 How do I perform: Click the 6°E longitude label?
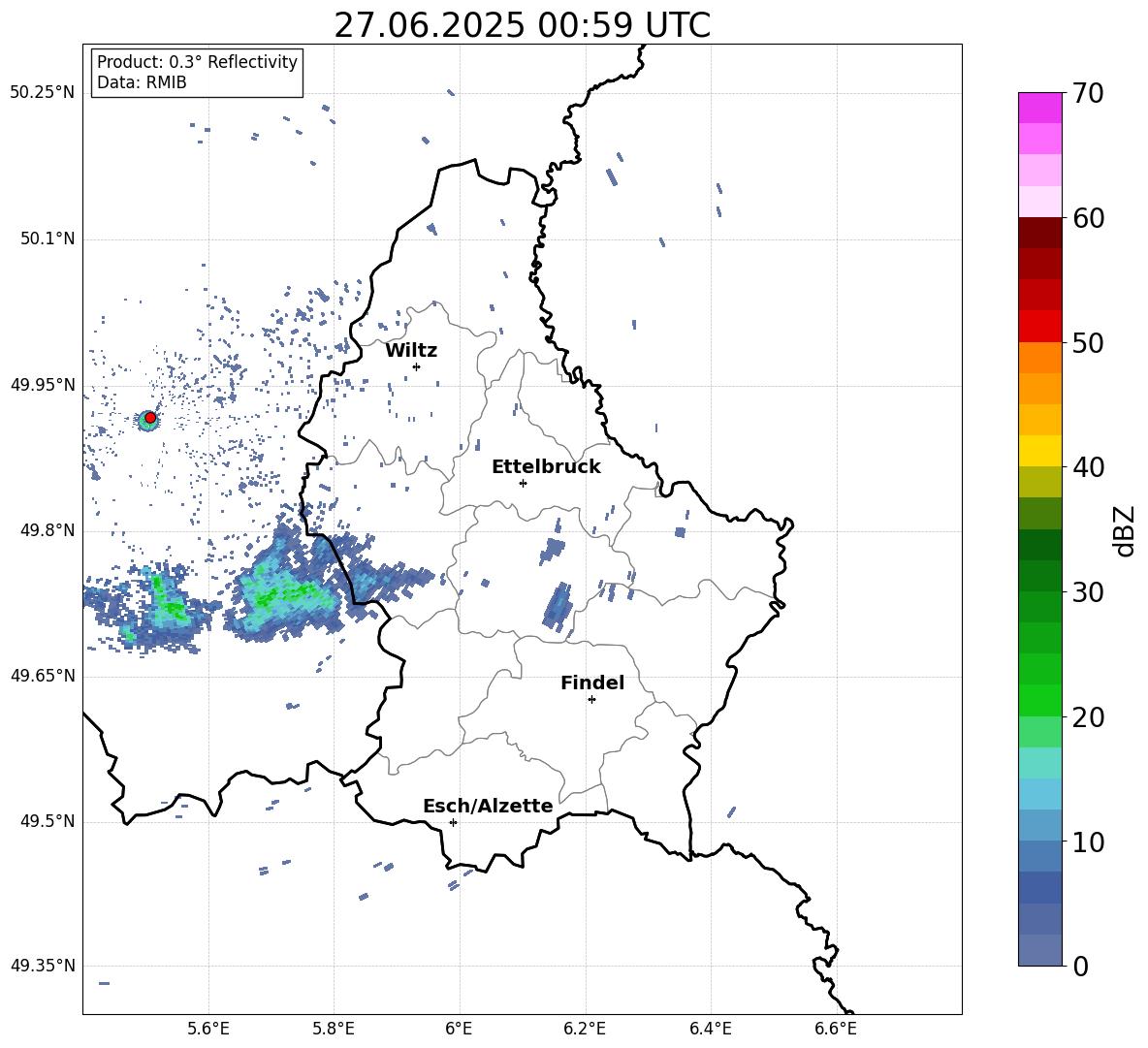[x=459, y=1029]
